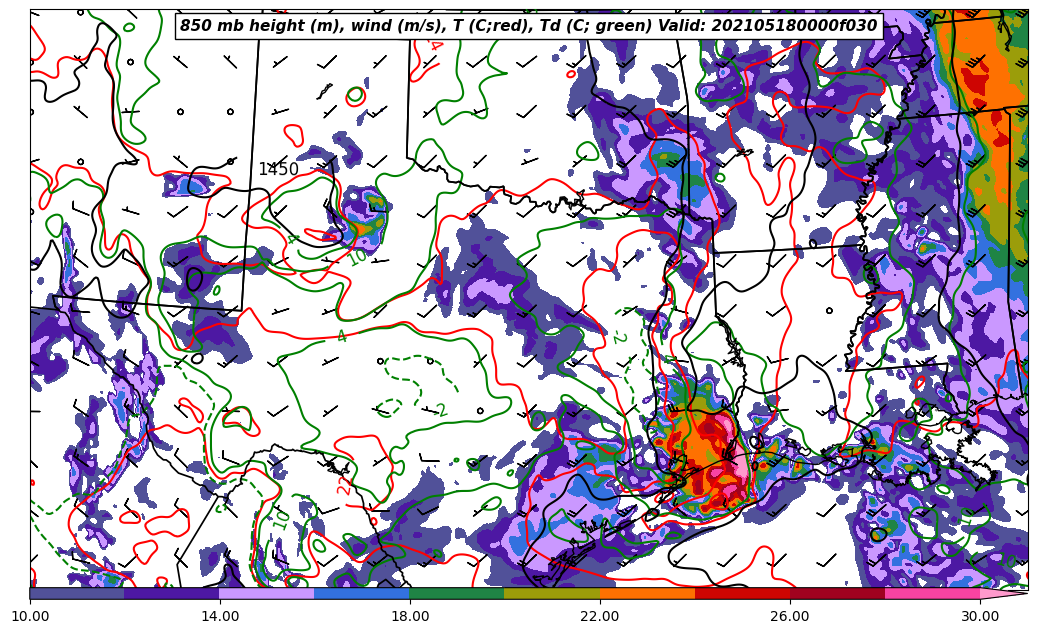Select the green 18–20 colorbar segment
Viewport: 1037px width, 633px height.
pyautogui.click(x=457, y=593)
